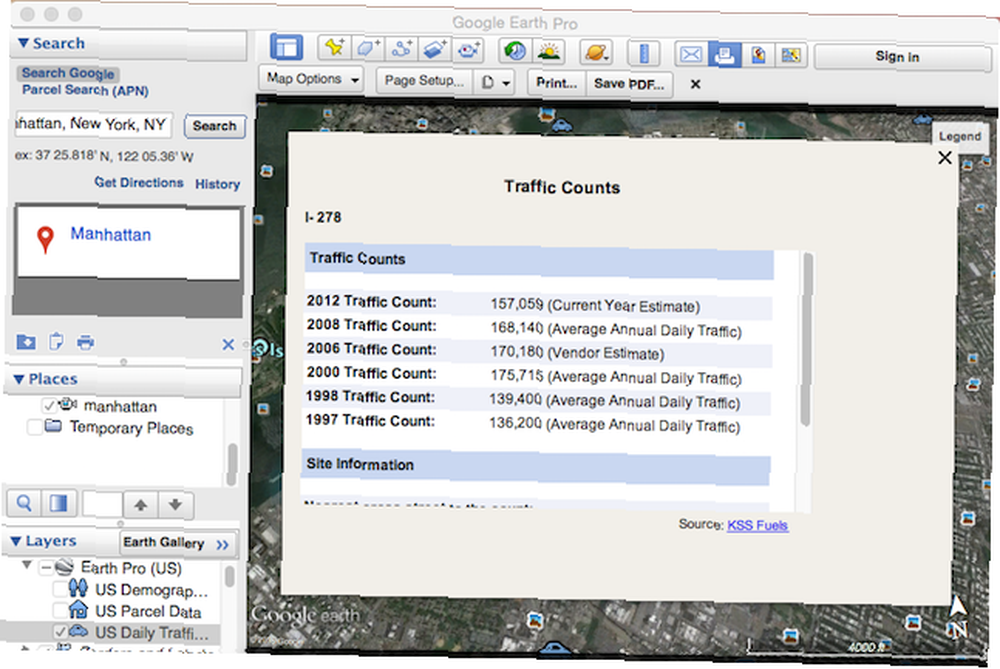1000x669 pixels.
Task: Move item up with the arrow button
Action: click(x=141, y=505)
